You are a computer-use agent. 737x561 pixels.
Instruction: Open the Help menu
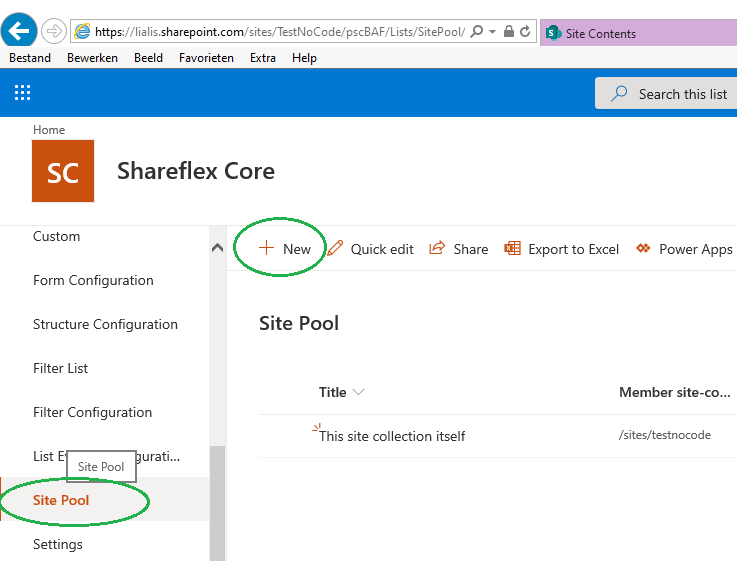[304, 58]
